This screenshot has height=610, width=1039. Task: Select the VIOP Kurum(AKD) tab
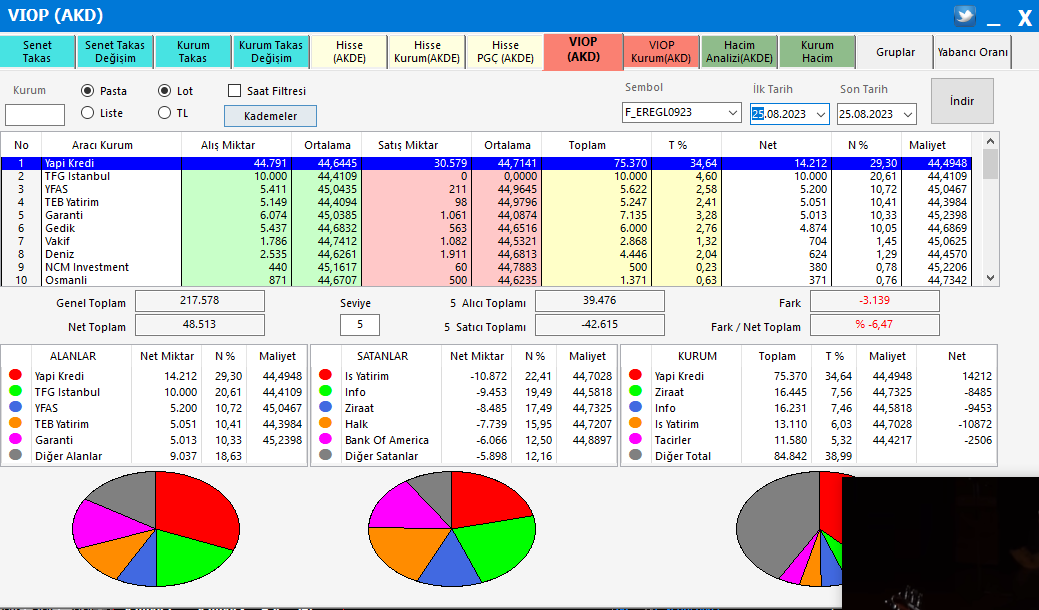[x=661, y=52]
